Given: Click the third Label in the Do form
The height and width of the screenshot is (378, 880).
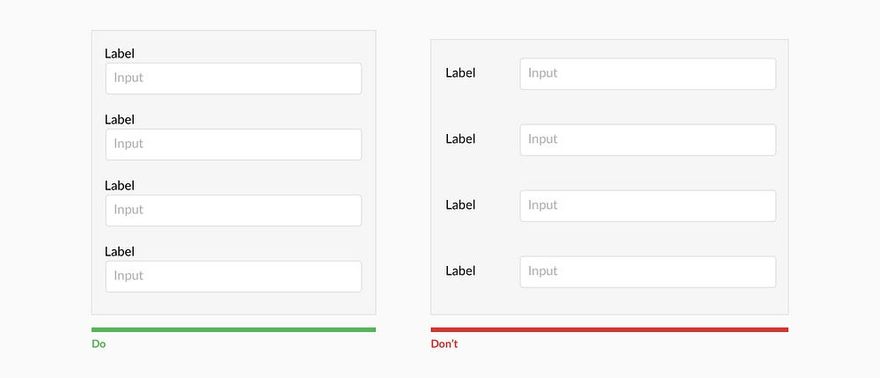Looking at the screenshot, I should click(120, 186).
